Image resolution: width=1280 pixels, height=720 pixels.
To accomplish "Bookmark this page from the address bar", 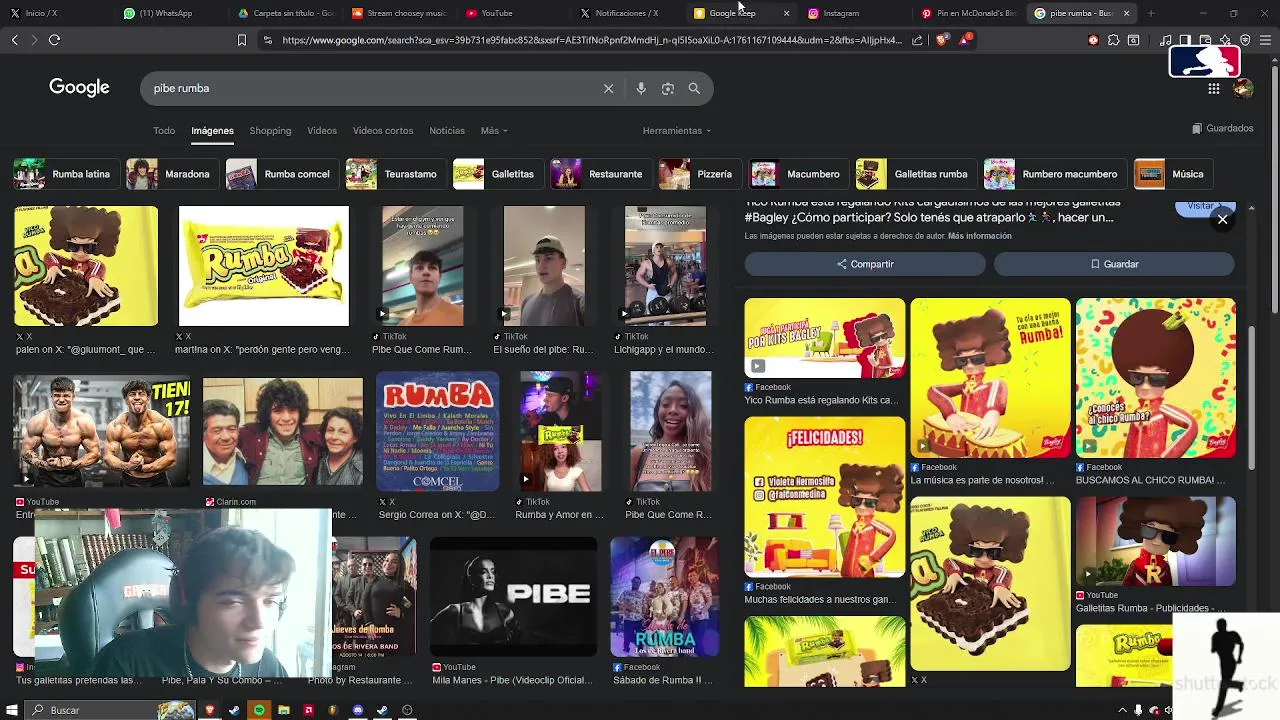I will pos(241,40).
